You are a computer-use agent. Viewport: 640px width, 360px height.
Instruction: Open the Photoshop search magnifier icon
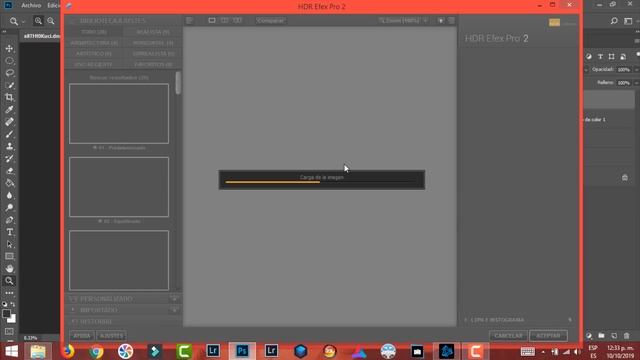point(614,21)
